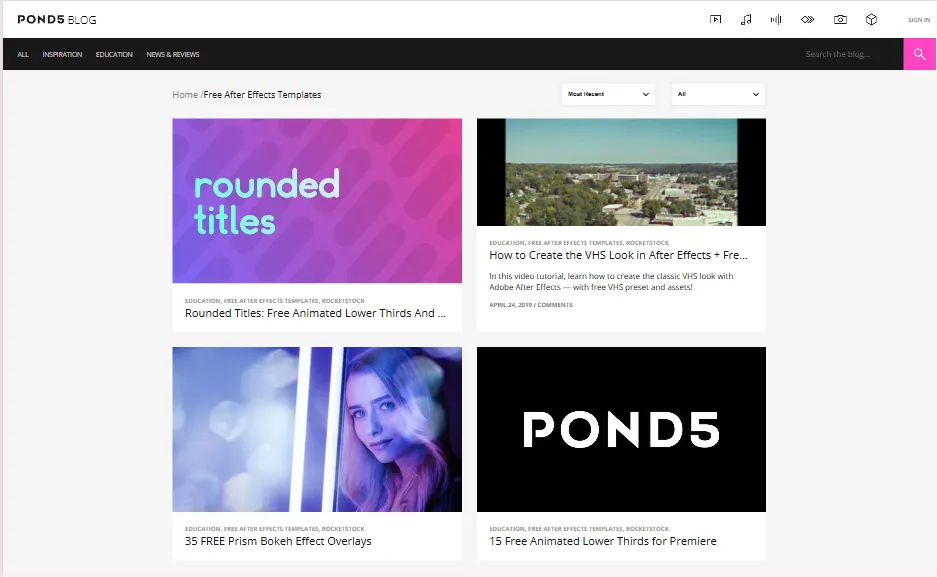The width and height of the screenshot is (937, 577).
Task: Open the Education menu item
Action: [114, 54]
